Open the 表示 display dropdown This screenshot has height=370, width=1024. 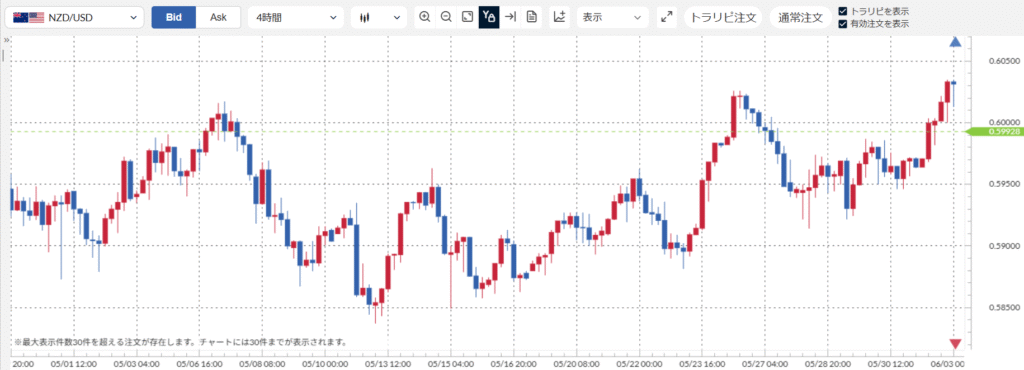(x=612, y=18)
